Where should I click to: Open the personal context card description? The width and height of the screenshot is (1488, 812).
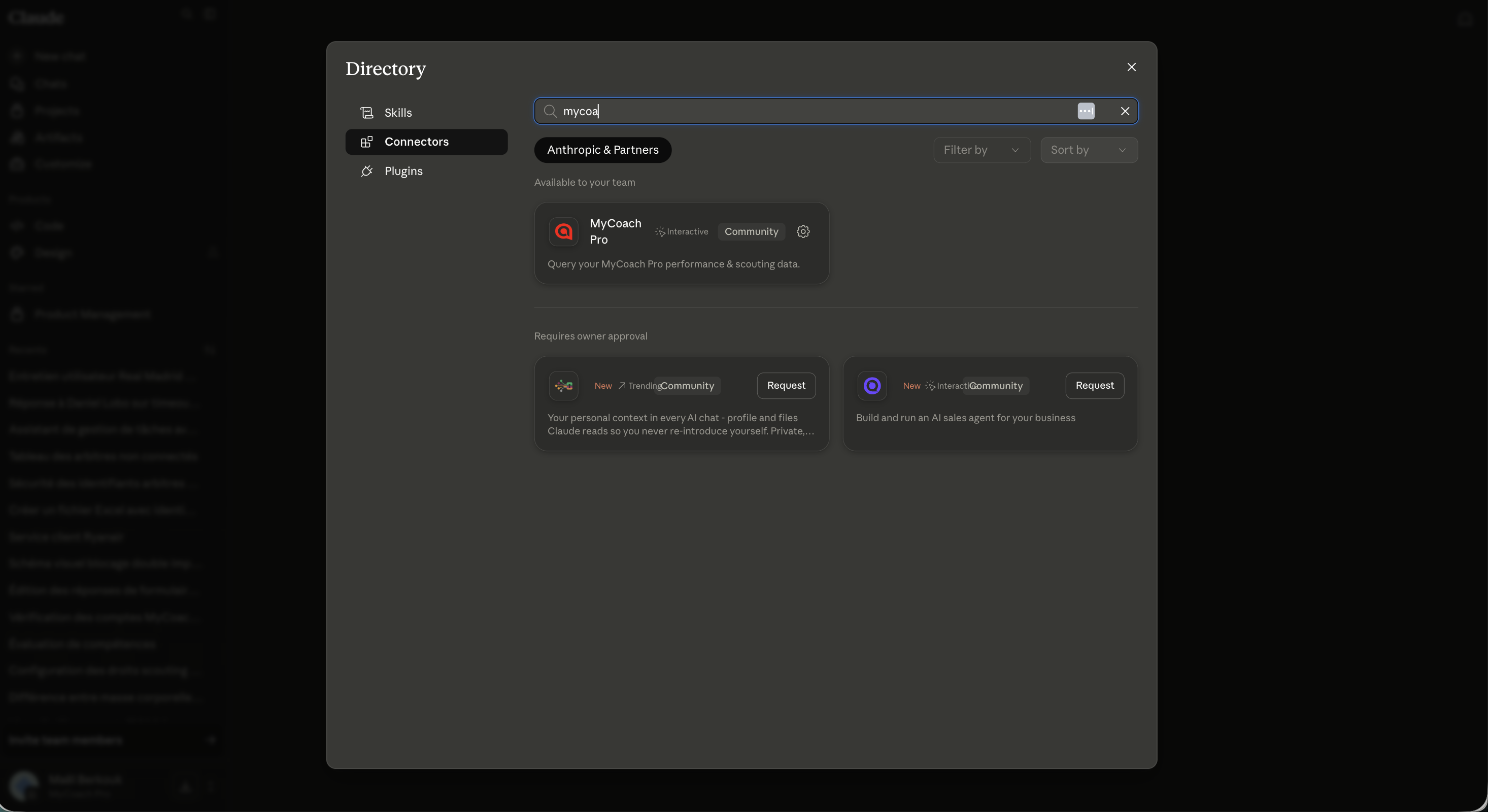(x=681, y=424)
